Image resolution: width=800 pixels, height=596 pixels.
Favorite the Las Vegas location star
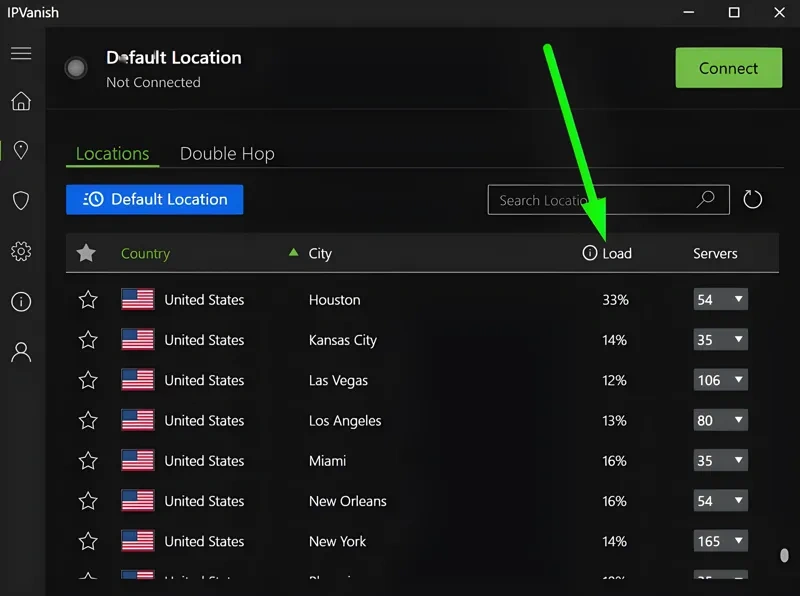click(x=88, y=380)
